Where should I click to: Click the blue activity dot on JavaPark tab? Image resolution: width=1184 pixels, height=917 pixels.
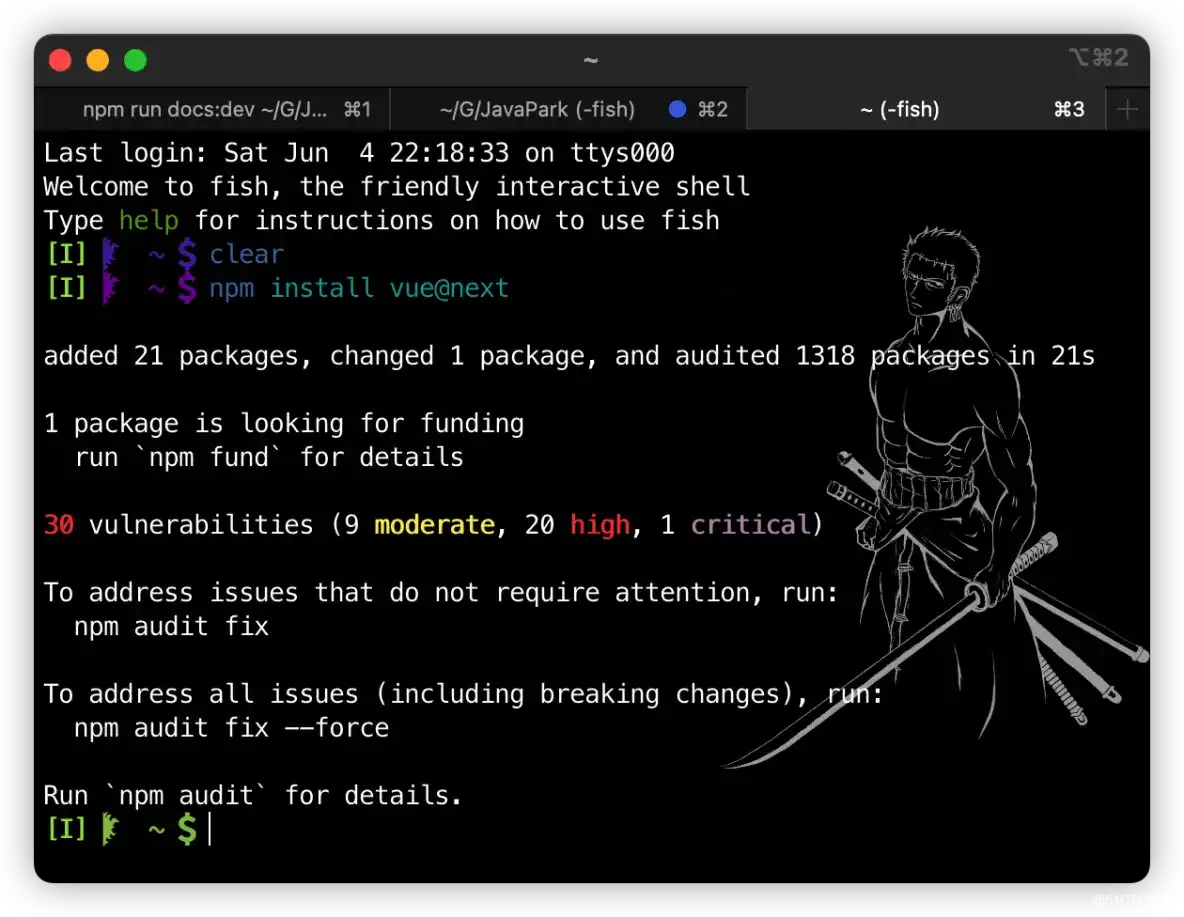point(677,110)
